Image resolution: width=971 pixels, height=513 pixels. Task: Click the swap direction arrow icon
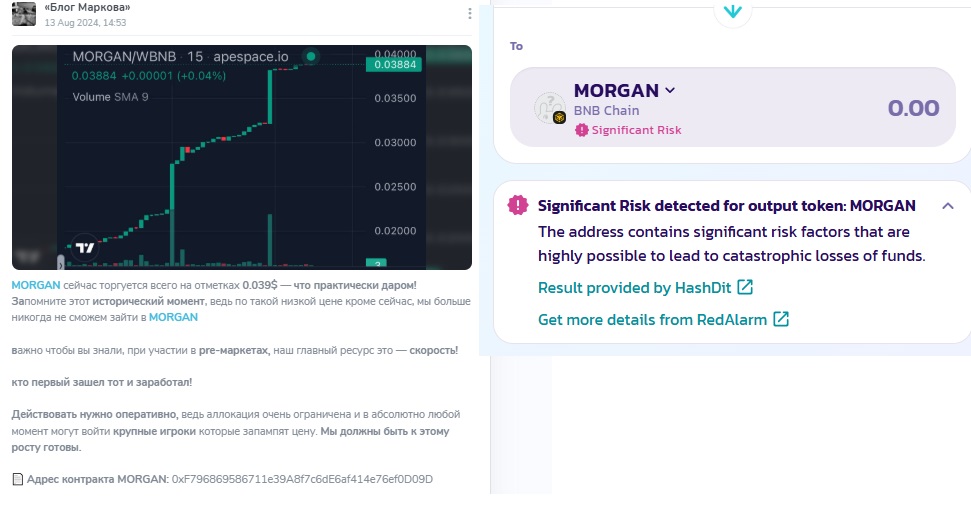coord(732,11)
